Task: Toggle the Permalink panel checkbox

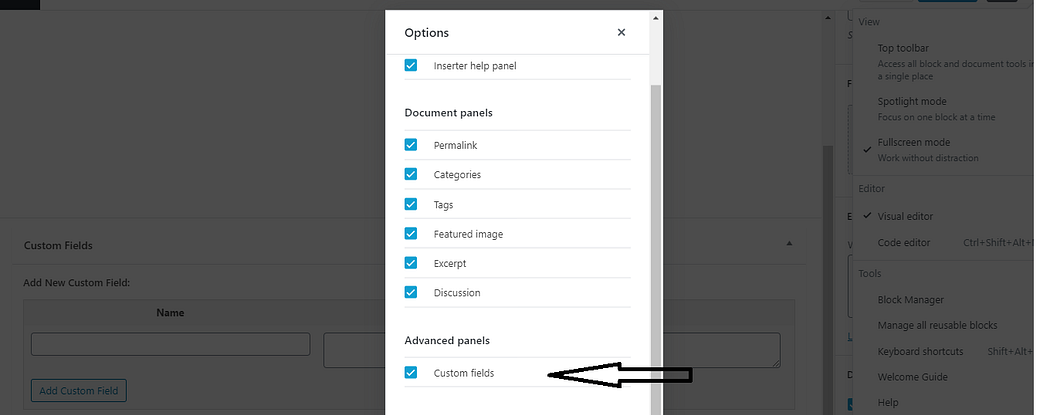Action: [x=411, y=145]
